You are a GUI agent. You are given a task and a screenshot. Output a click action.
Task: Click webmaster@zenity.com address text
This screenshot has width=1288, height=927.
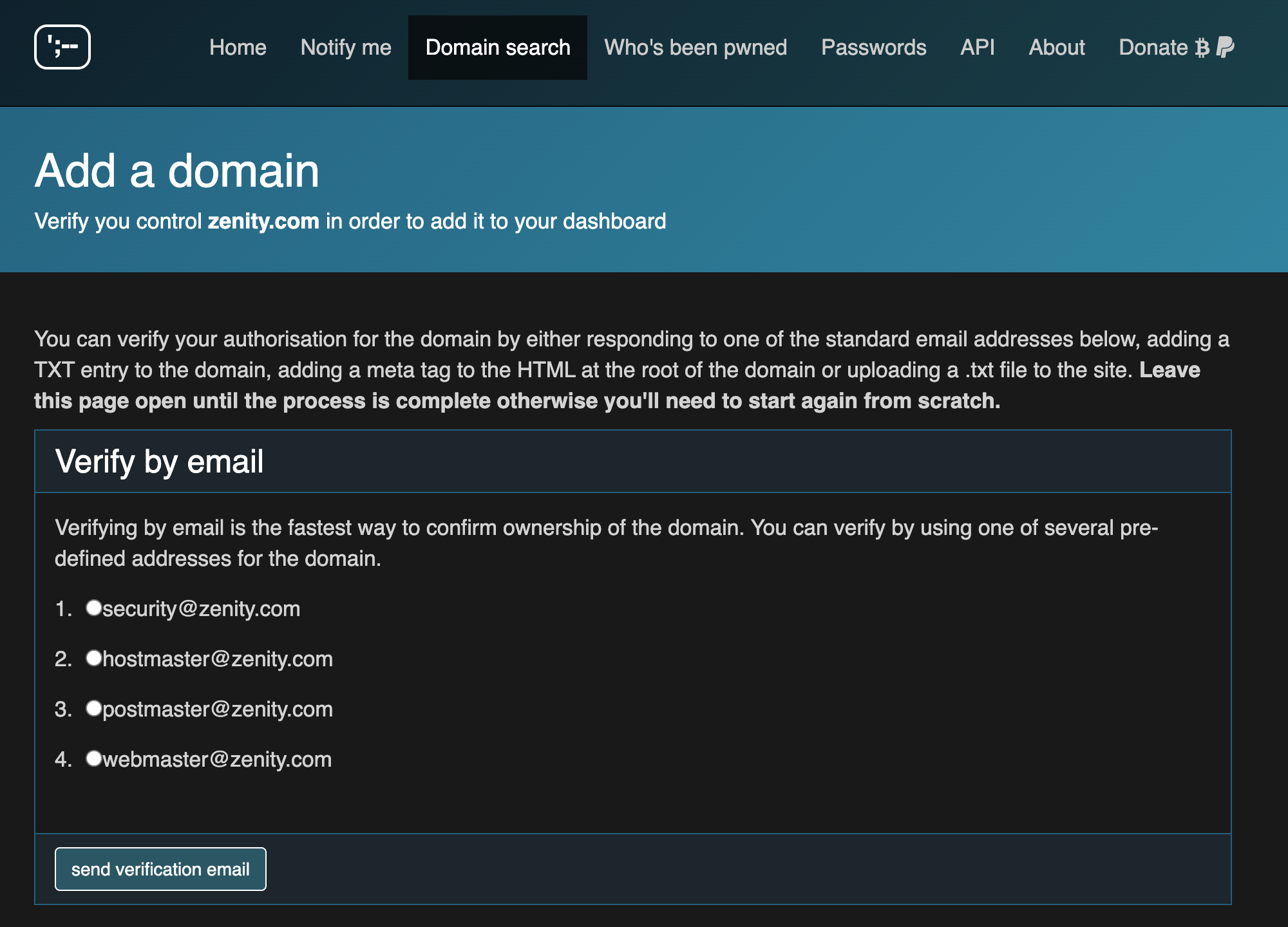[x=217, y=760]
